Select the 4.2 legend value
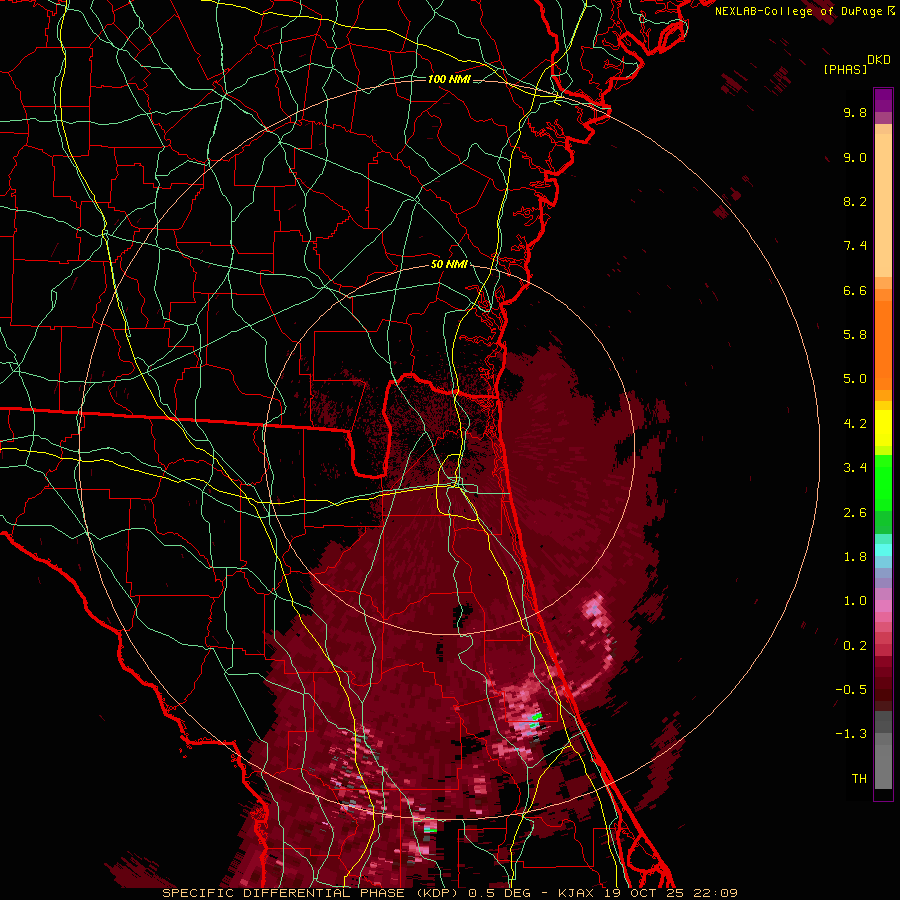This screenshot has width=900, height=900. 855,424
